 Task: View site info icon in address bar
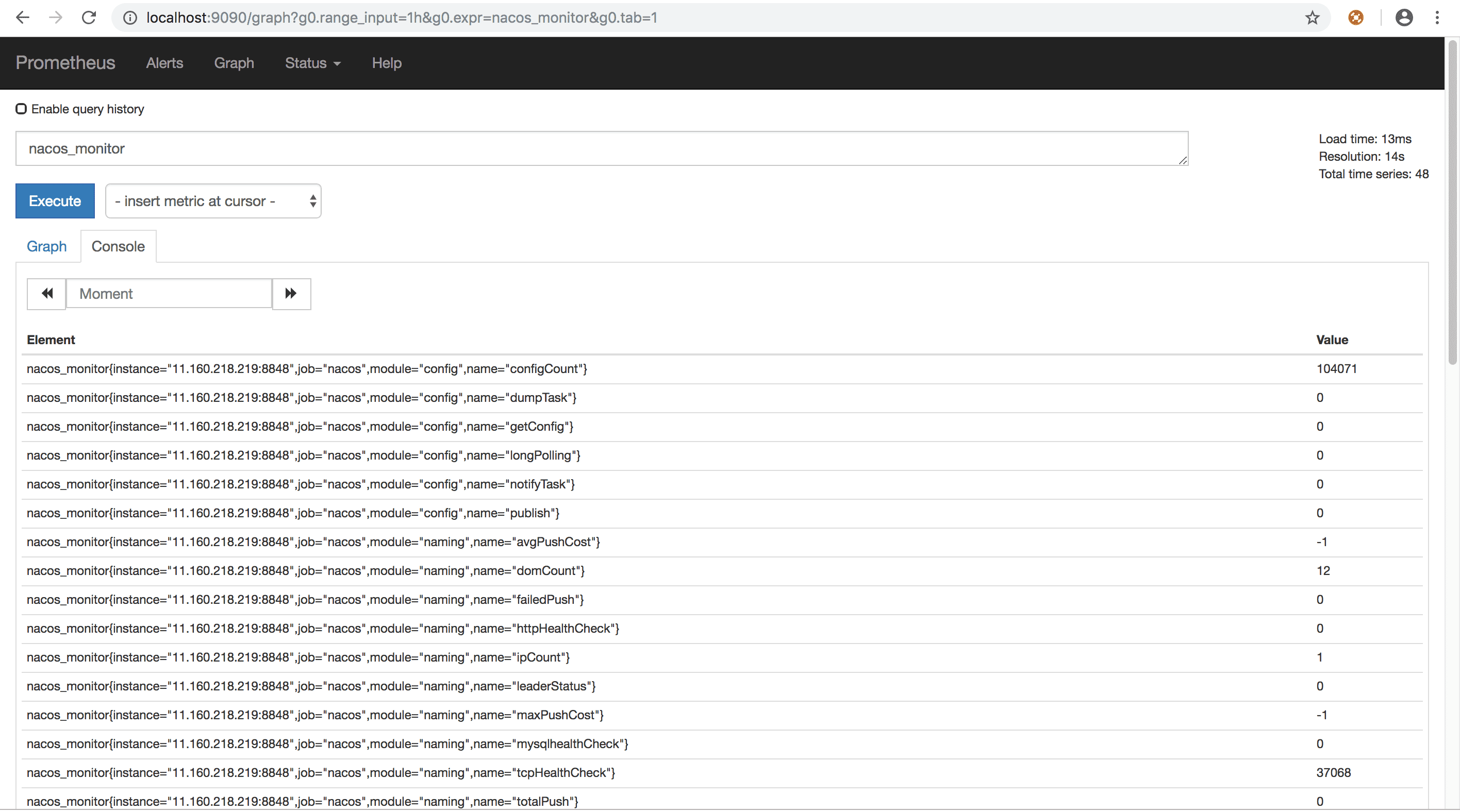coord(130,18)
